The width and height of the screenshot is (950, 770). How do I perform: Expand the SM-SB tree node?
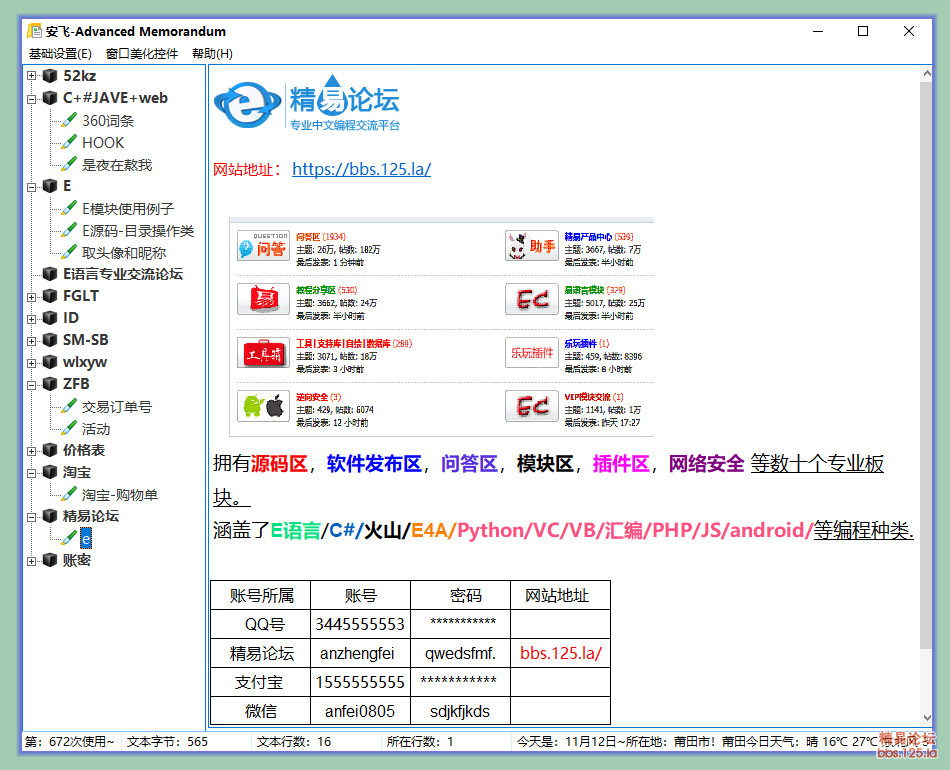[32, 340]
